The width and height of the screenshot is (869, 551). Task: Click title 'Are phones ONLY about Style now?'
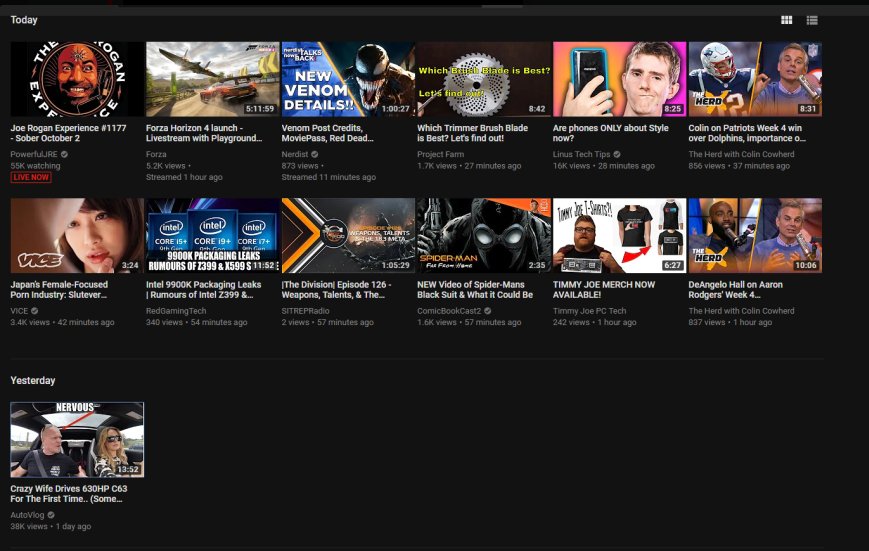[x=610, y=133]
